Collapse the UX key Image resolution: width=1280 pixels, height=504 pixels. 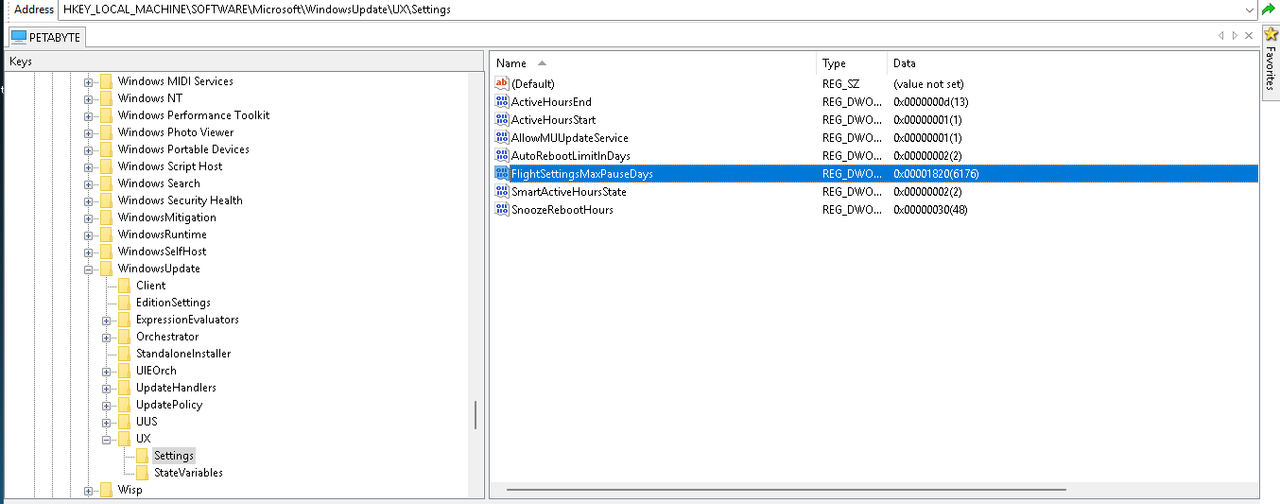click(107, 439)
